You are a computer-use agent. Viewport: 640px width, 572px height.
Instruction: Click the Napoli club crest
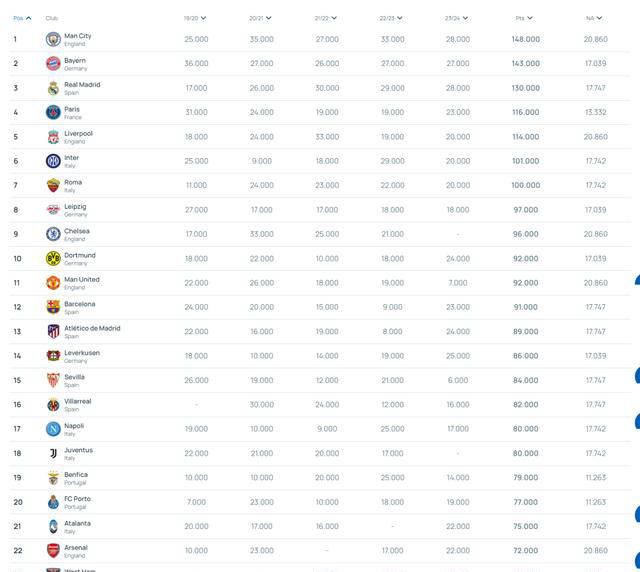click(x=53, y=429)
